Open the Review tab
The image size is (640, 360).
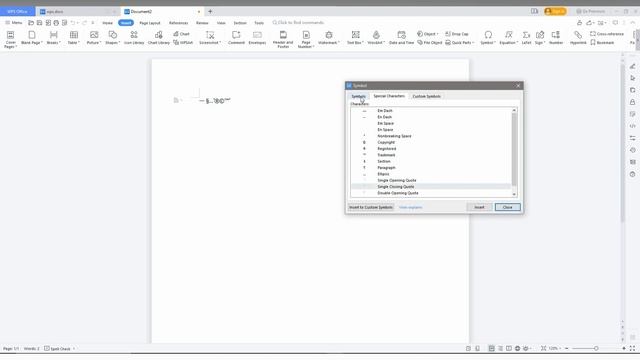tap(202, 23)
